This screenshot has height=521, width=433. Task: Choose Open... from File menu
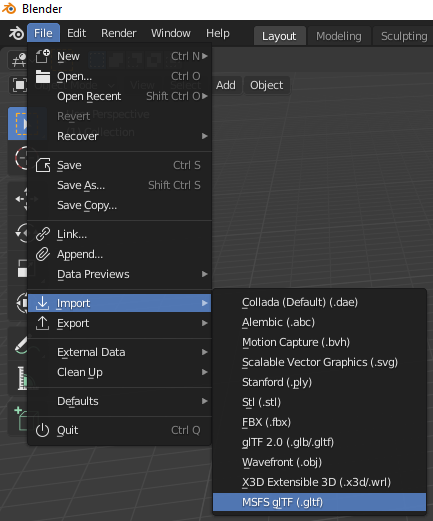click(120, 76)
